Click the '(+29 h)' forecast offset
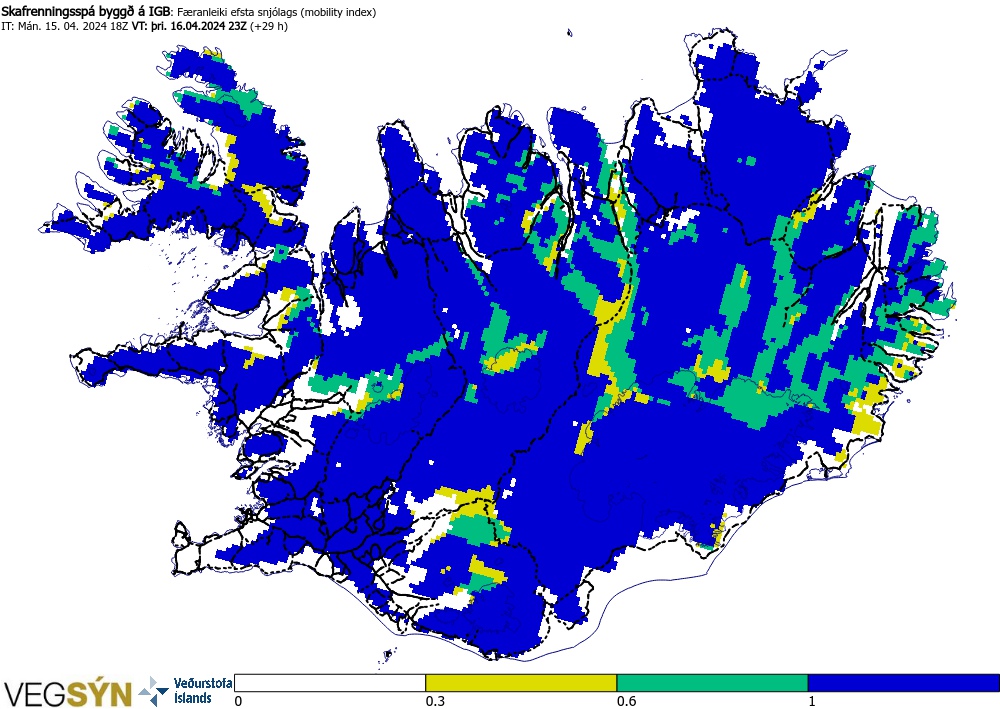Image resolution: width=1000 pixels, height=709 pixels. coord(269,27)
